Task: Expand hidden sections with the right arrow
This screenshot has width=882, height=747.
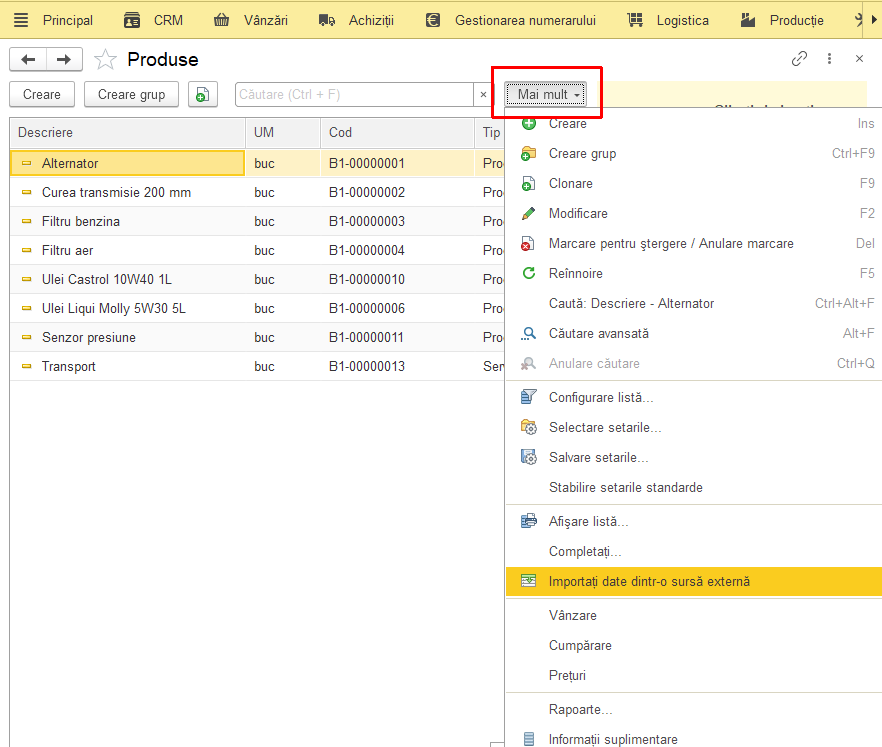Action: click(x=874, y=20)
